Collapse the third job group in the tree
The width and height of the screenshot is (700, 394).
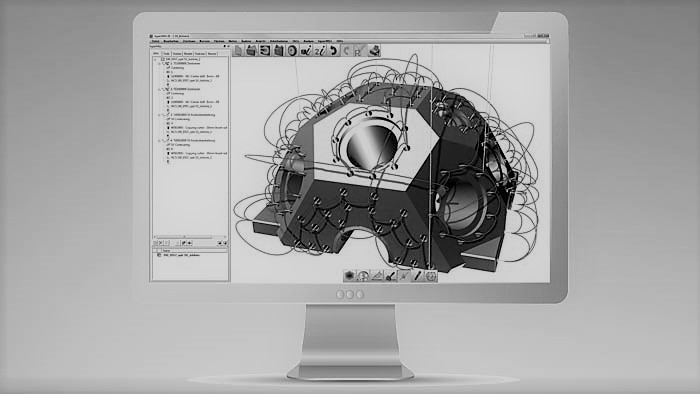coord(159,115)
